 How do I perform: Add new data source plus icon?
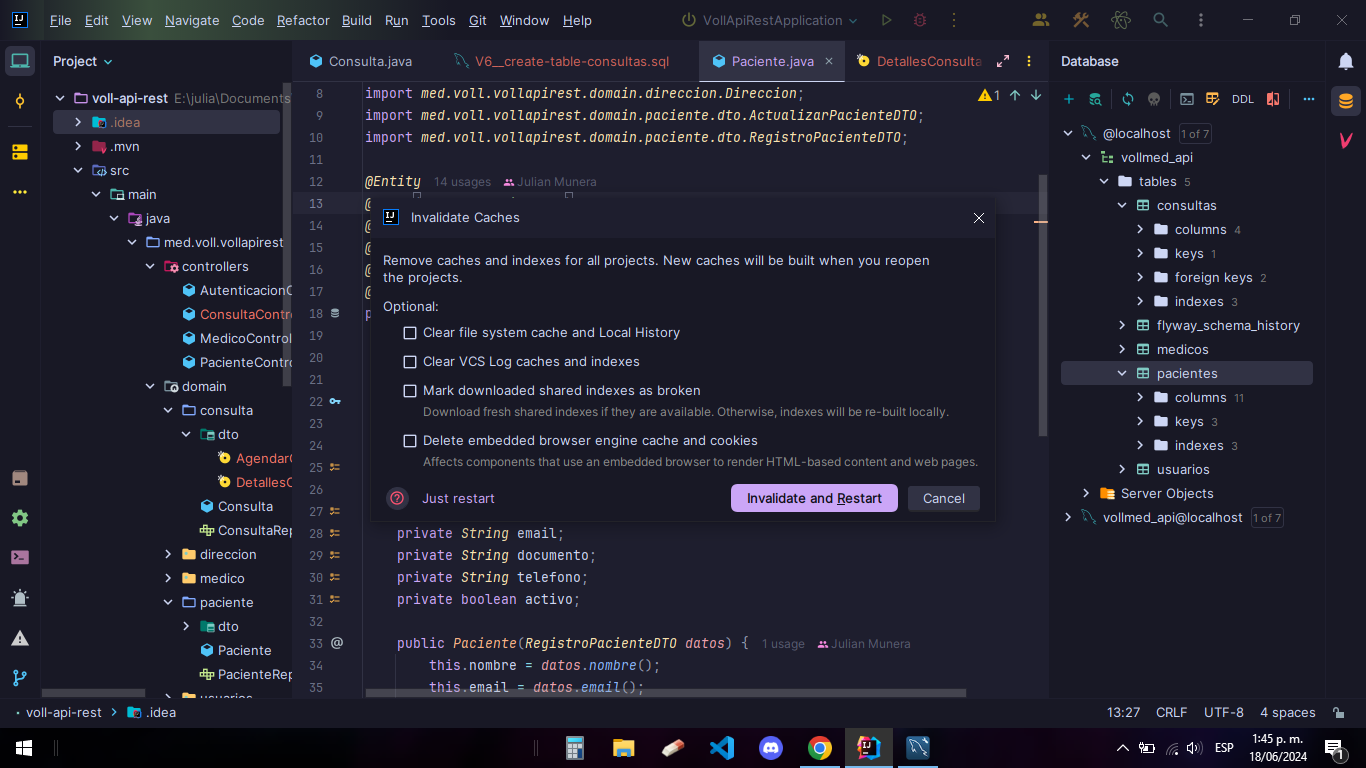point(1069,99)
